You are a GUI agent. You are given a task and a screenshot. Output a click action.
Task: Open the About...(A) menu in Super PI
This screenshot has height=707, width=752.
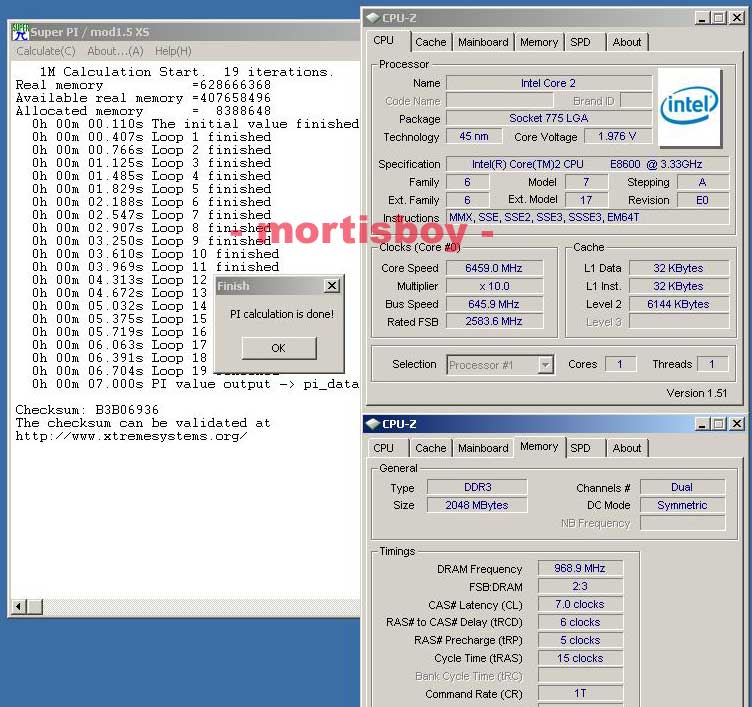[x=115, y=51]
